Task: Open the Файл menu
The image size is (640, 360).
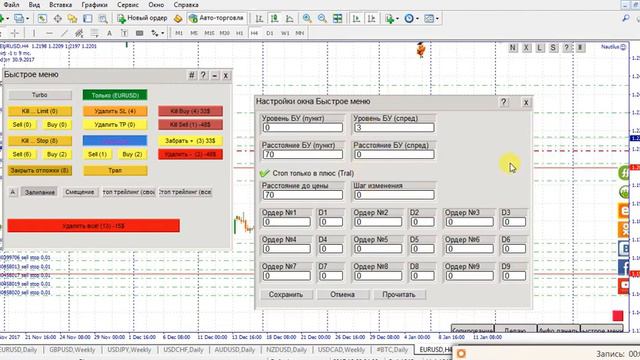Action: point(11,5)
